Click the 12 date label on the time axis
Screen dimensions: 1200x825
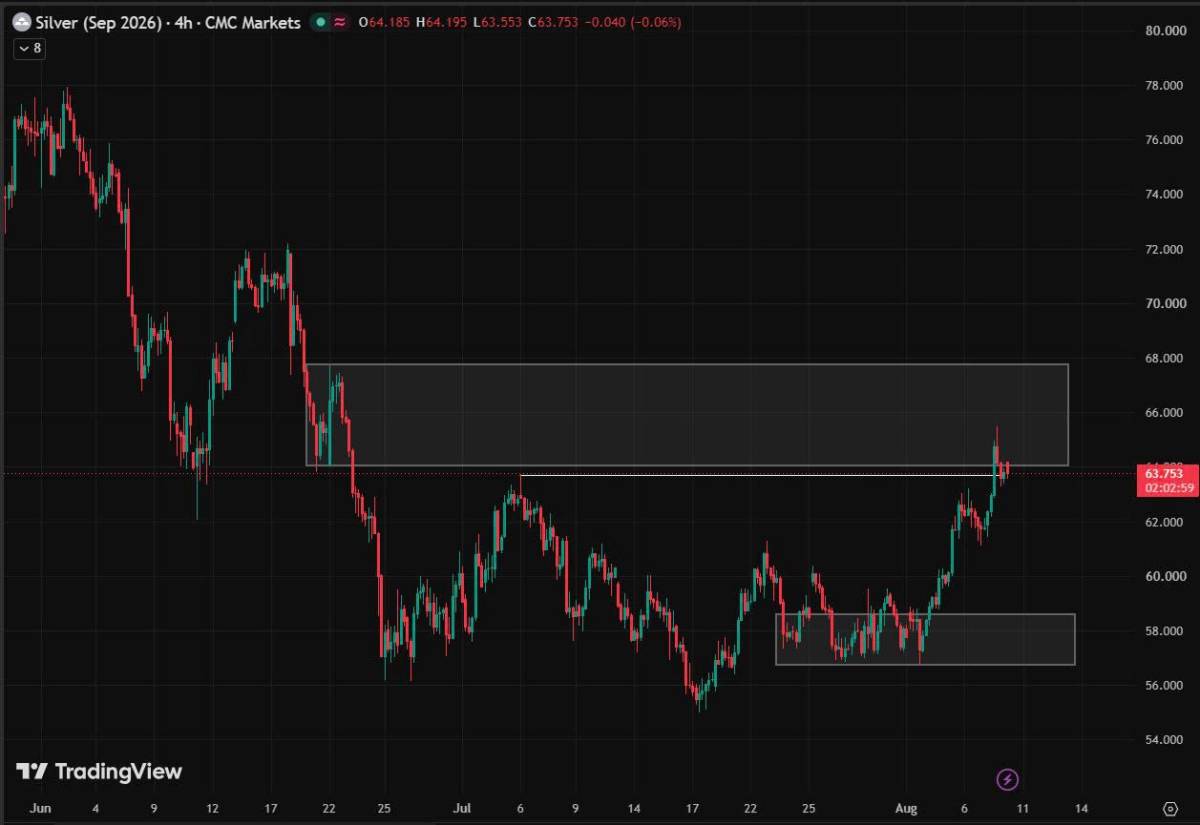point(212,807)
